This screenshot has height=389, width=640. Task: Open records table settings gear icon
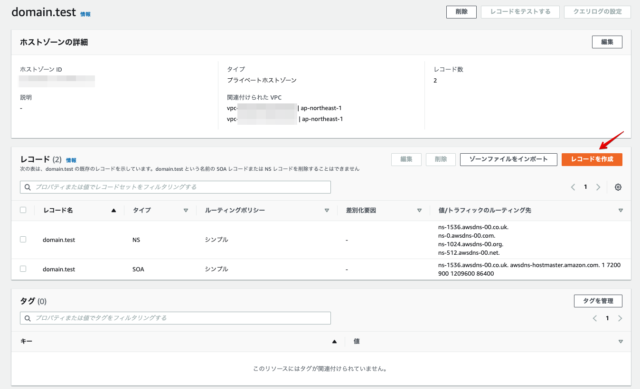click(x=618, y=187)
